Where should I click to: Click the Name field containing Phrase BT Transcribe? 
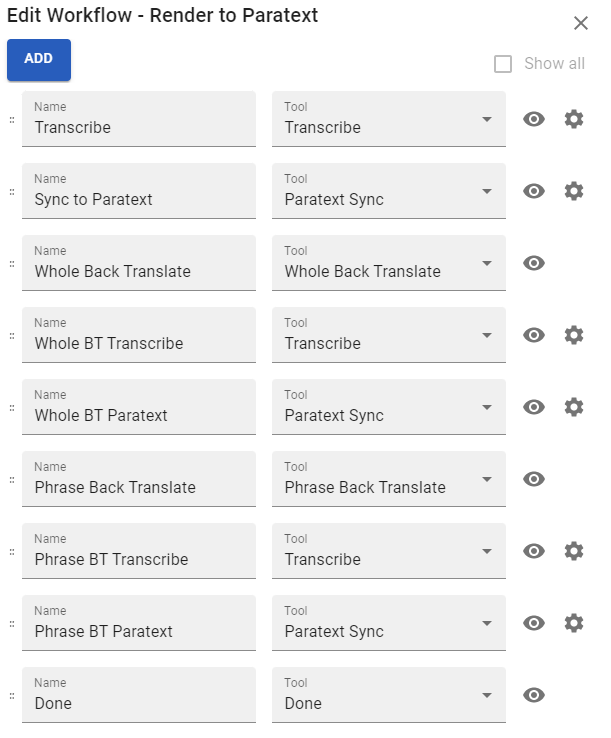click(x=139, y=551)
